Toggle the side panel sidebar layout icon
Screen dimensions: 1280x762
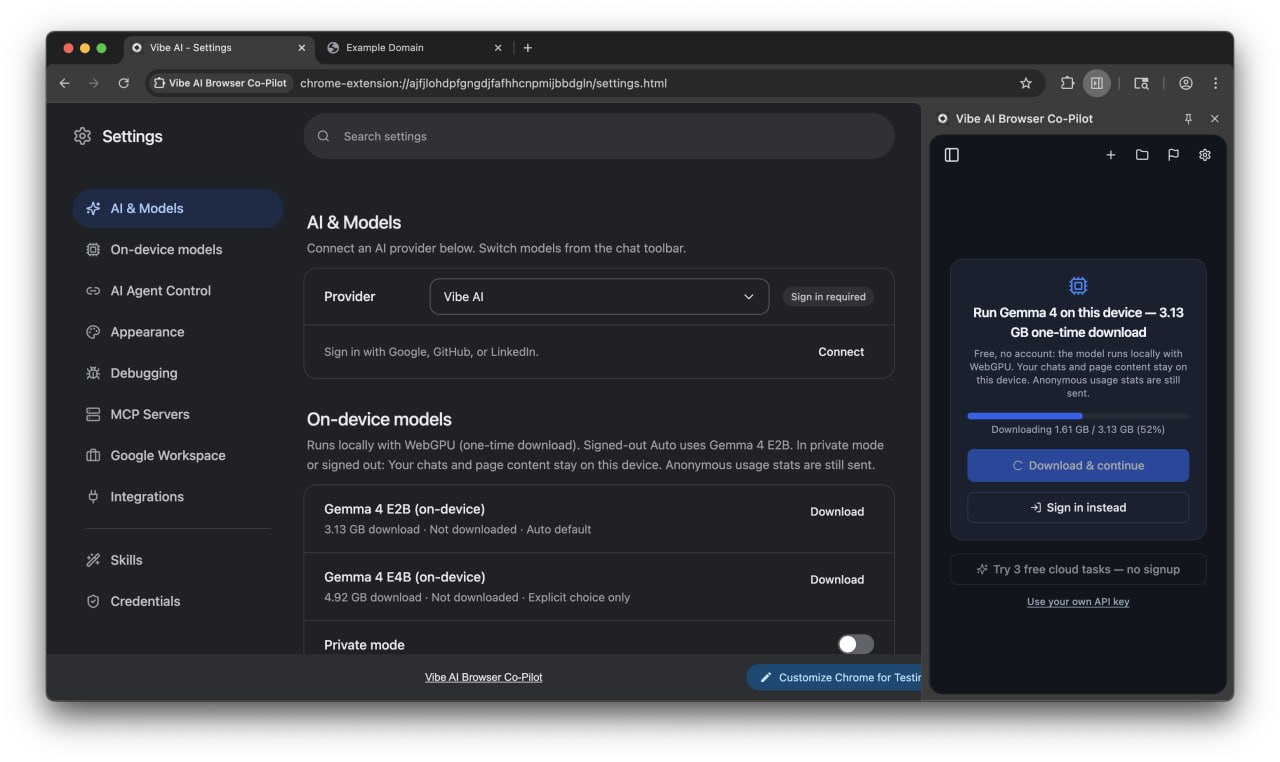(952, 155)
